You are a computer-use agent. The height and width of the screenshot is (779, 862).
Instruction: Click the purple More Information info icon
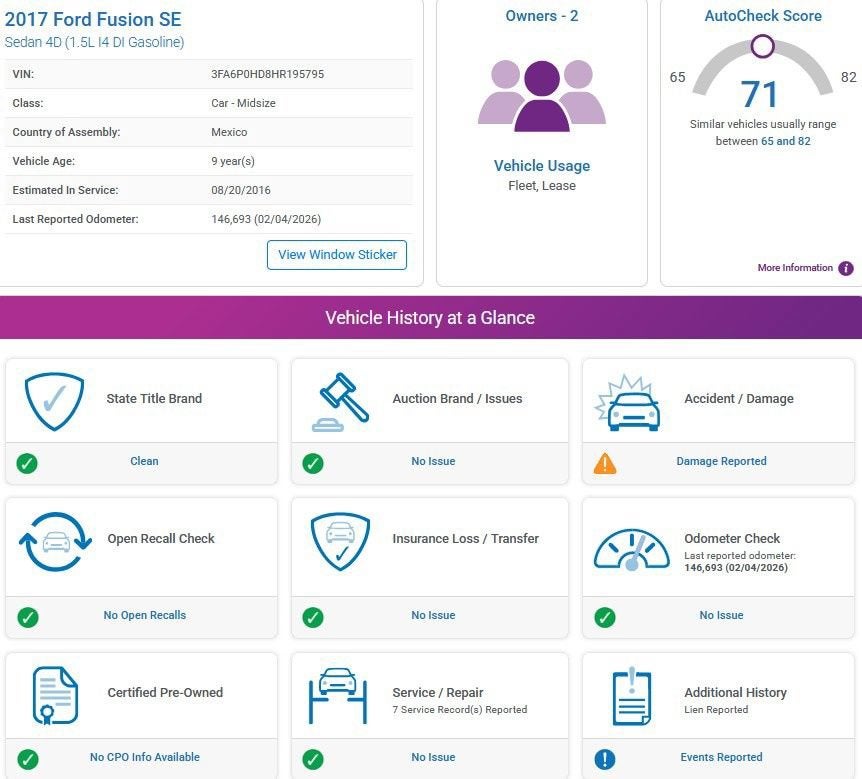846,268
